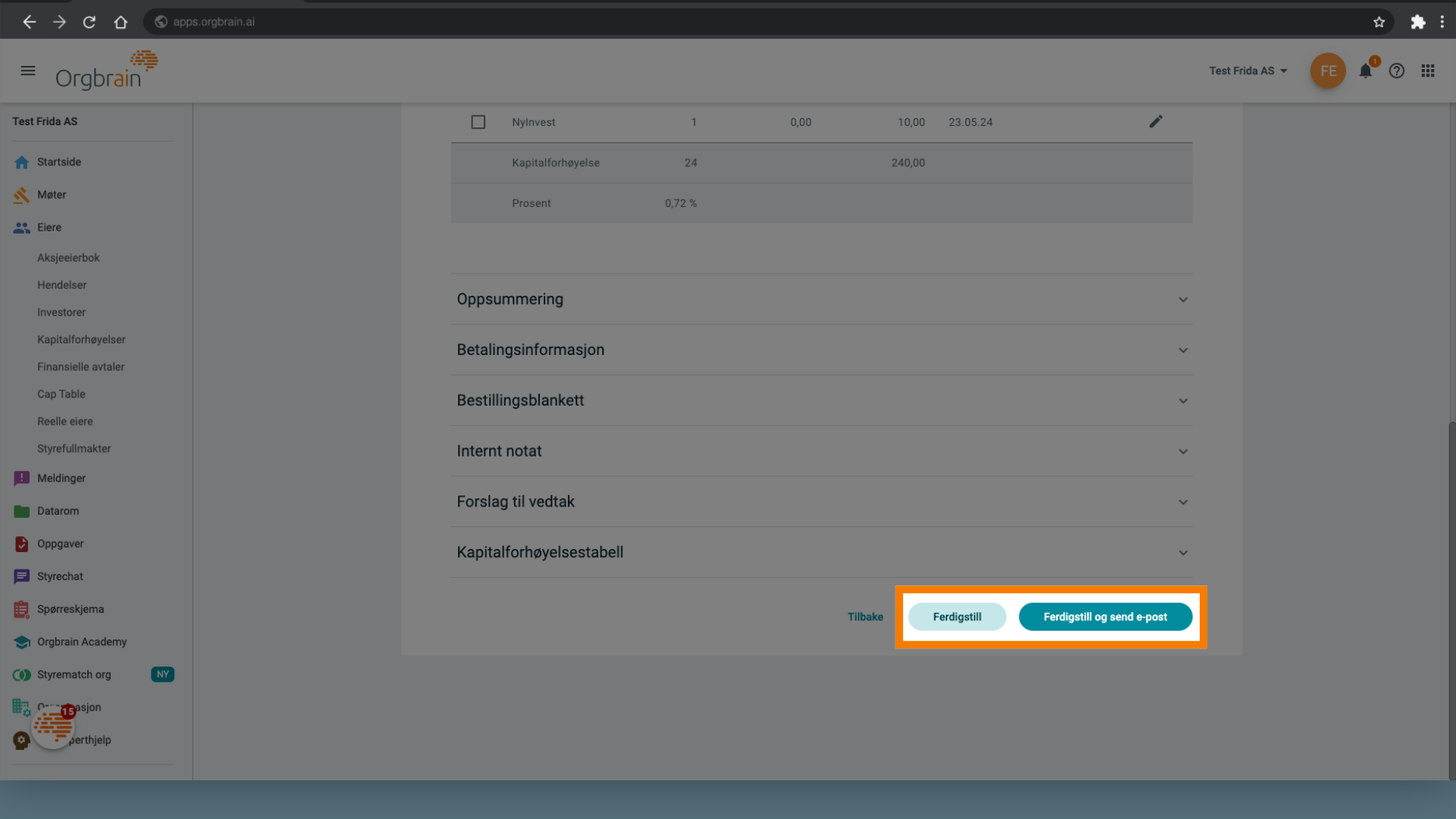This screenshot has width=1456, height=819.
Task: Click the FE user avatar
Action: tap(1327, 71)
